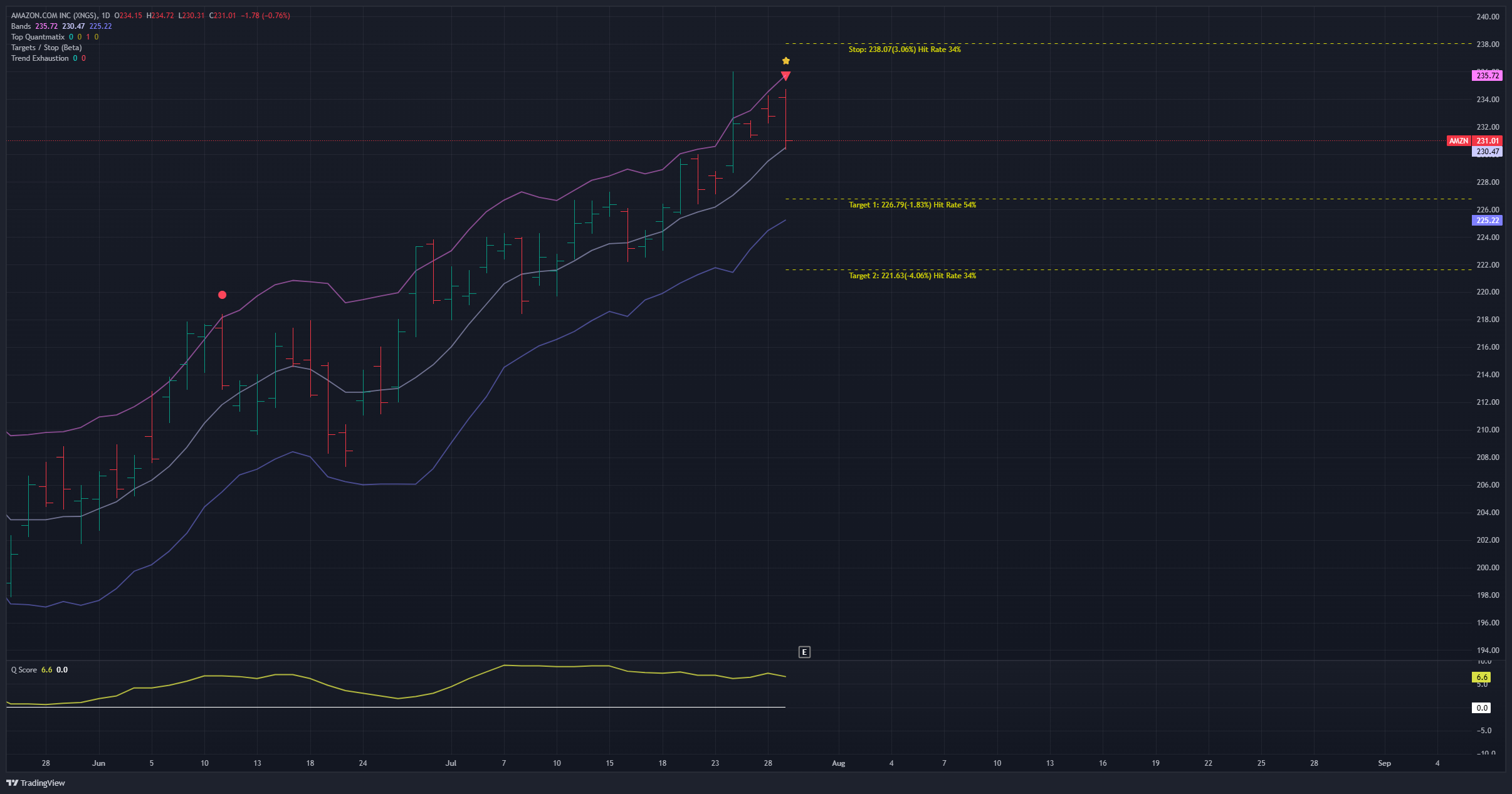
Task: Click the Target 2 221.63 label
Action: [x=911, y=276]
